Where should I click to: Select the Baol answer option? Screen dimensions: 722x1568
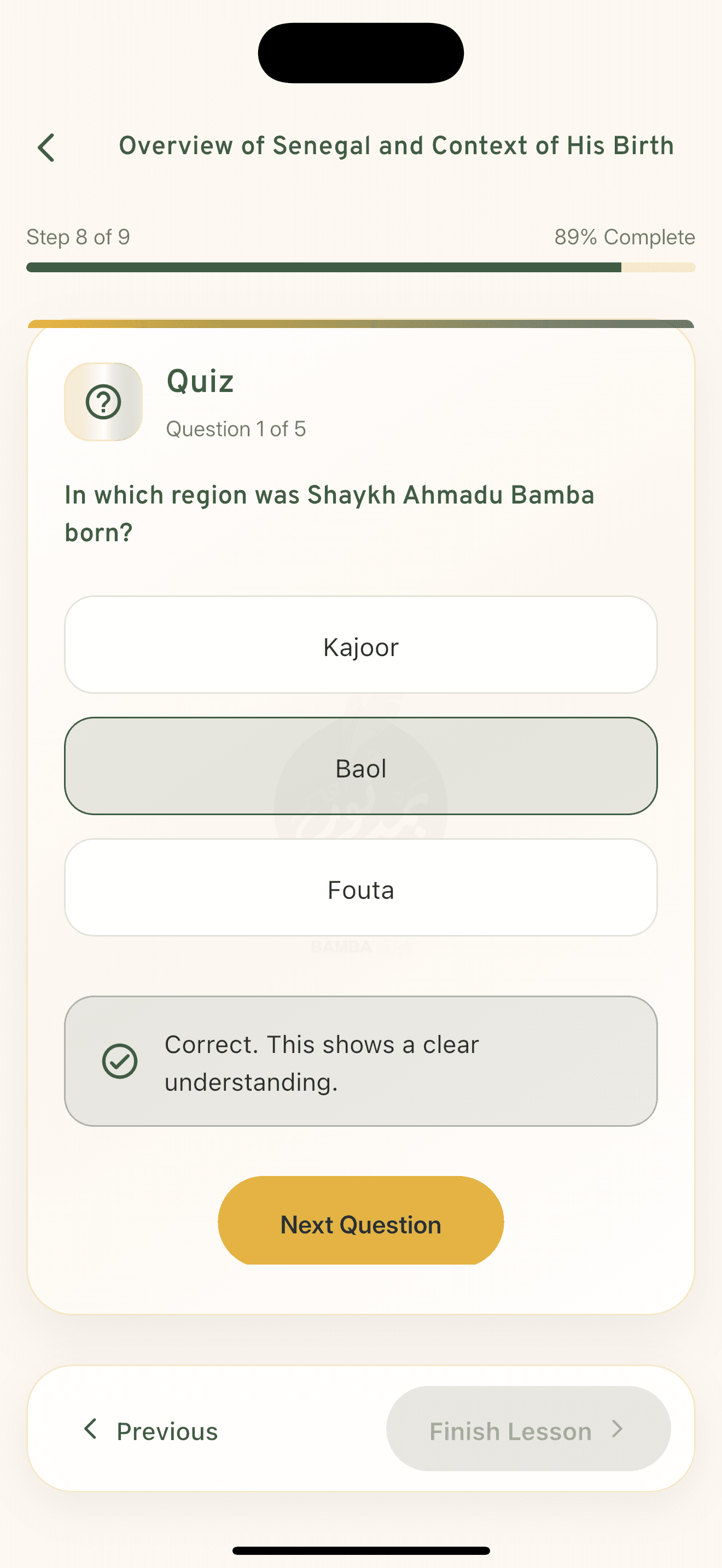[361, 768]
